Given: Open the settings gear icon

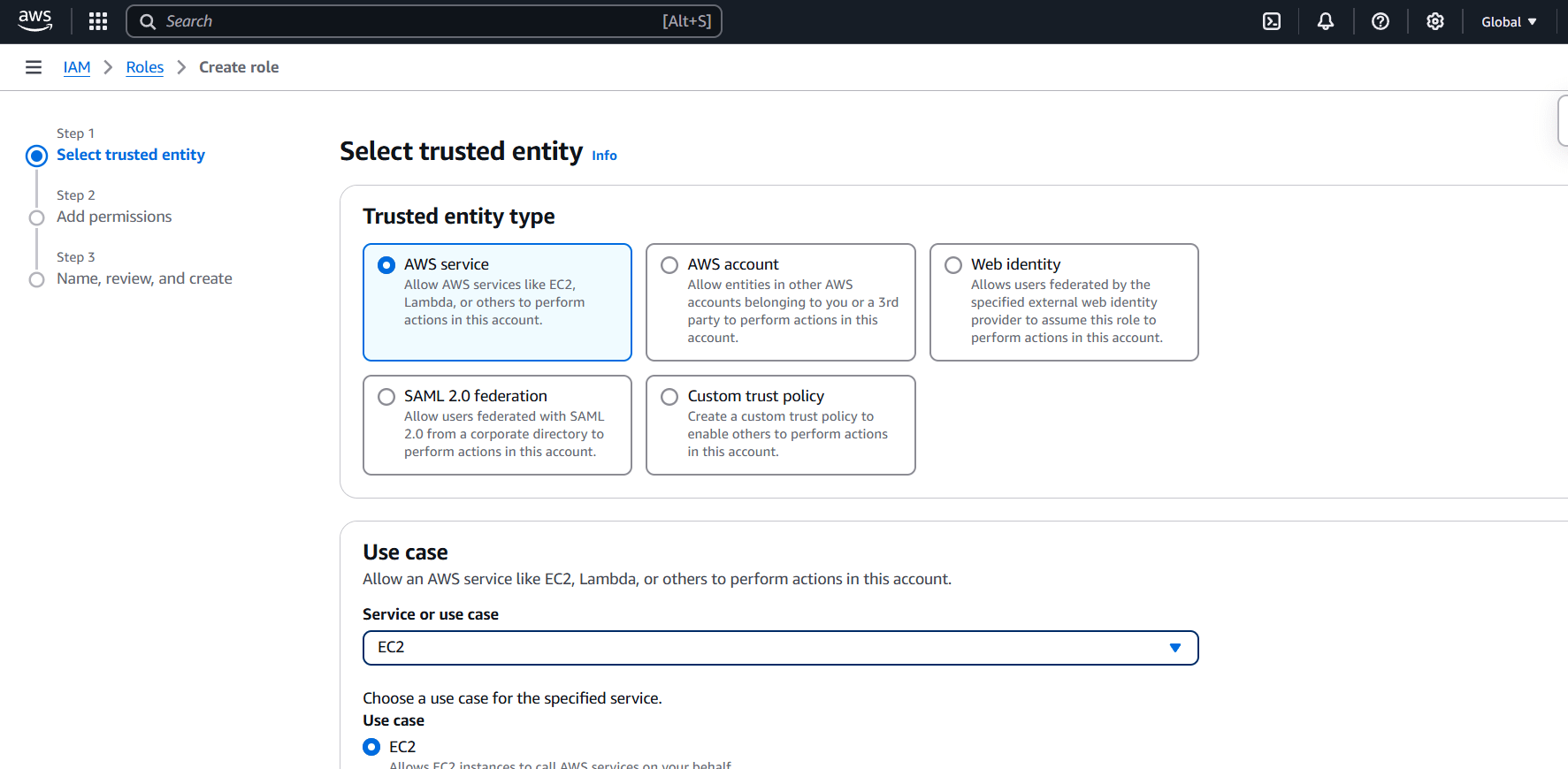Looking at the screenshot, I should pyautogui.click(x=1435, y=21).
